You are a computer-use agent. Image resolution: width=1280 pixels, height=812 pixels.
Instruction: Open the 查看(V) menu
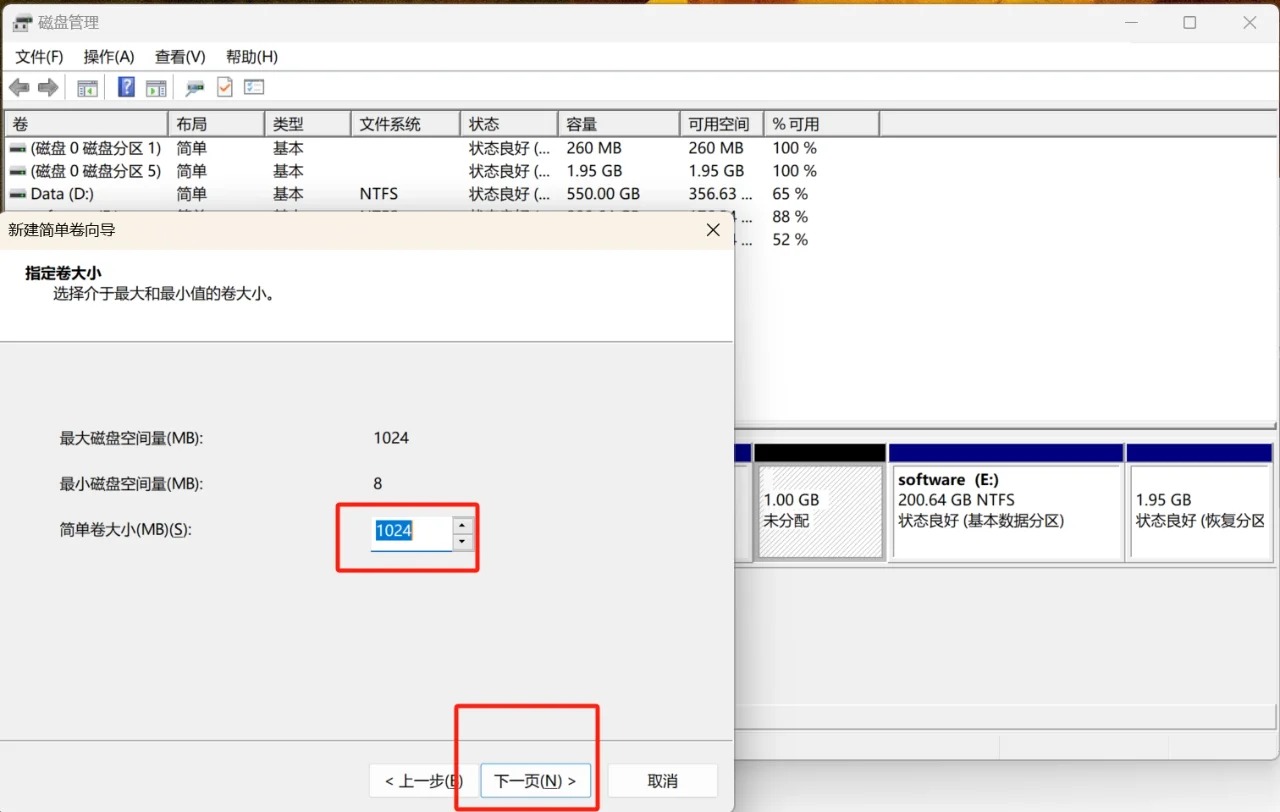pyautogui.click(x=180, y=57)
